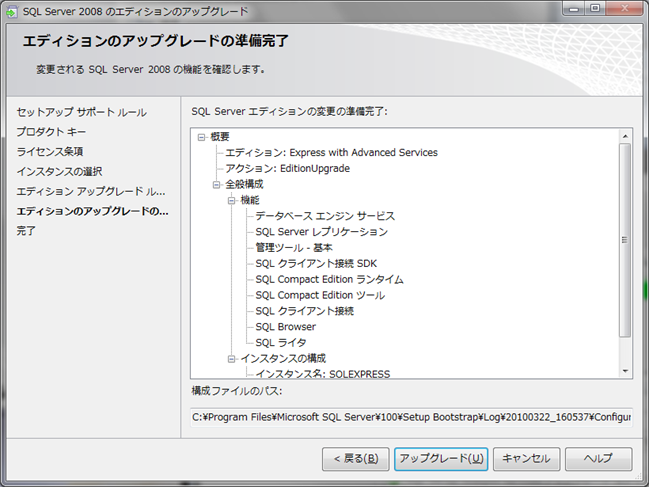Viewport: 649px width, 487px height.
Task: Select 'データベース エンジン サービス' tree row
Action: (325, 216)
